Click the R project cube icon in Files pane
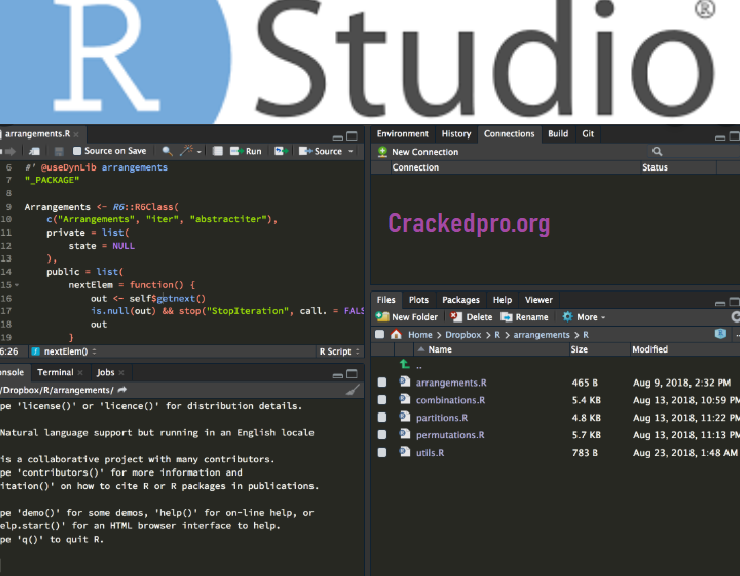Image resolution: width=740 pixels, height=576 pixels. 720,334
